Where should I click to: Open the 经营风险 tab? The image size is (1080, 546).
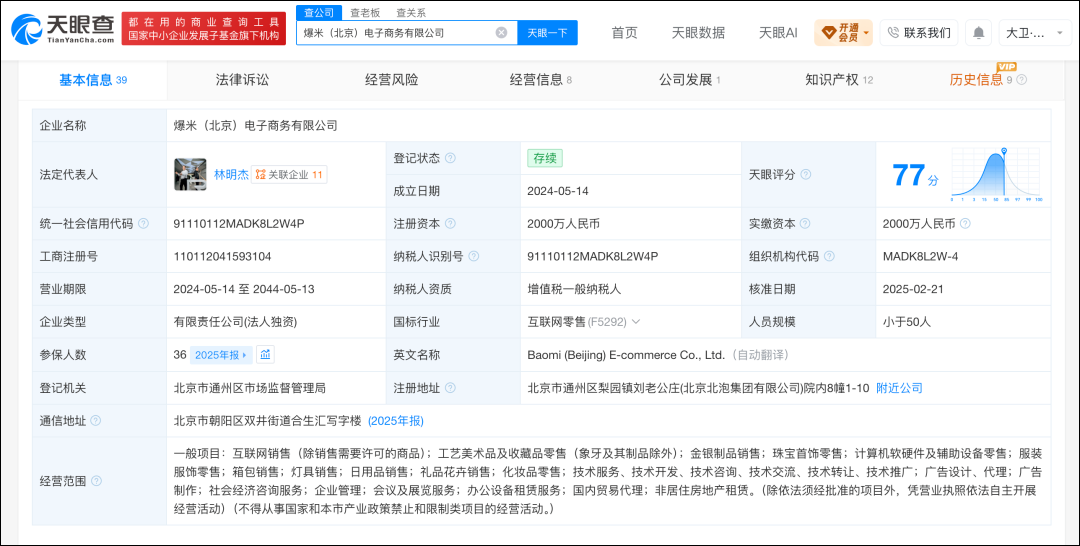point(391,80)
